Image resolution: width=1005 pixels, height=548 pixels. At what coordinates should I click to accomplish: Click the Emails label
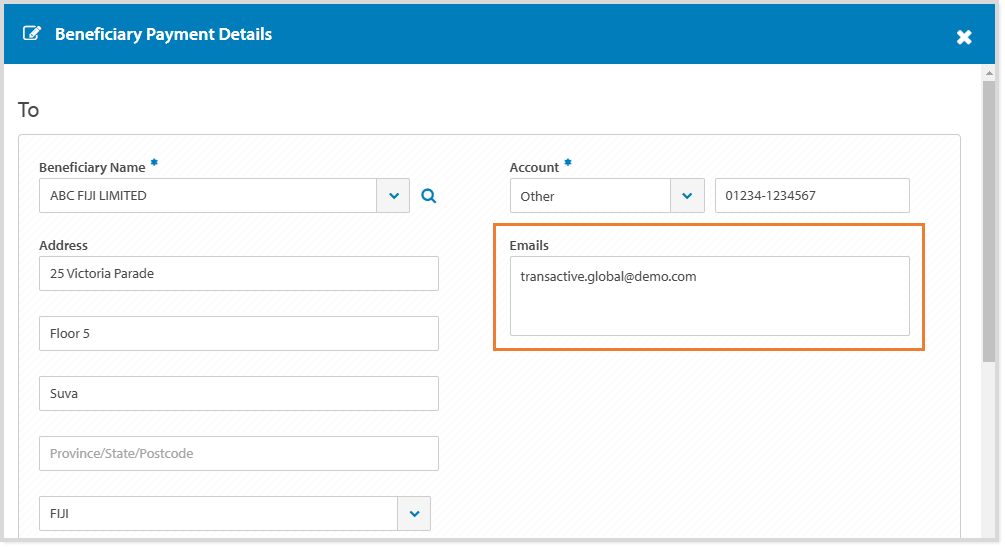(529, 245)
